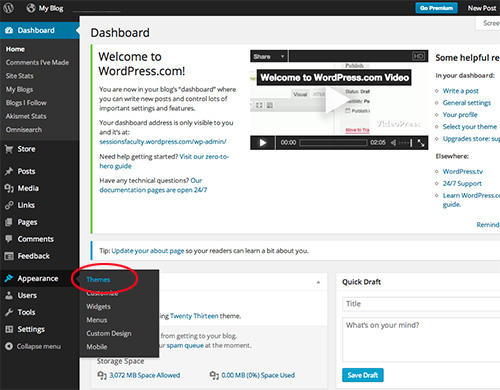Click the What's on your mind text area
The image size is (500, 390).
pos(421,340)
